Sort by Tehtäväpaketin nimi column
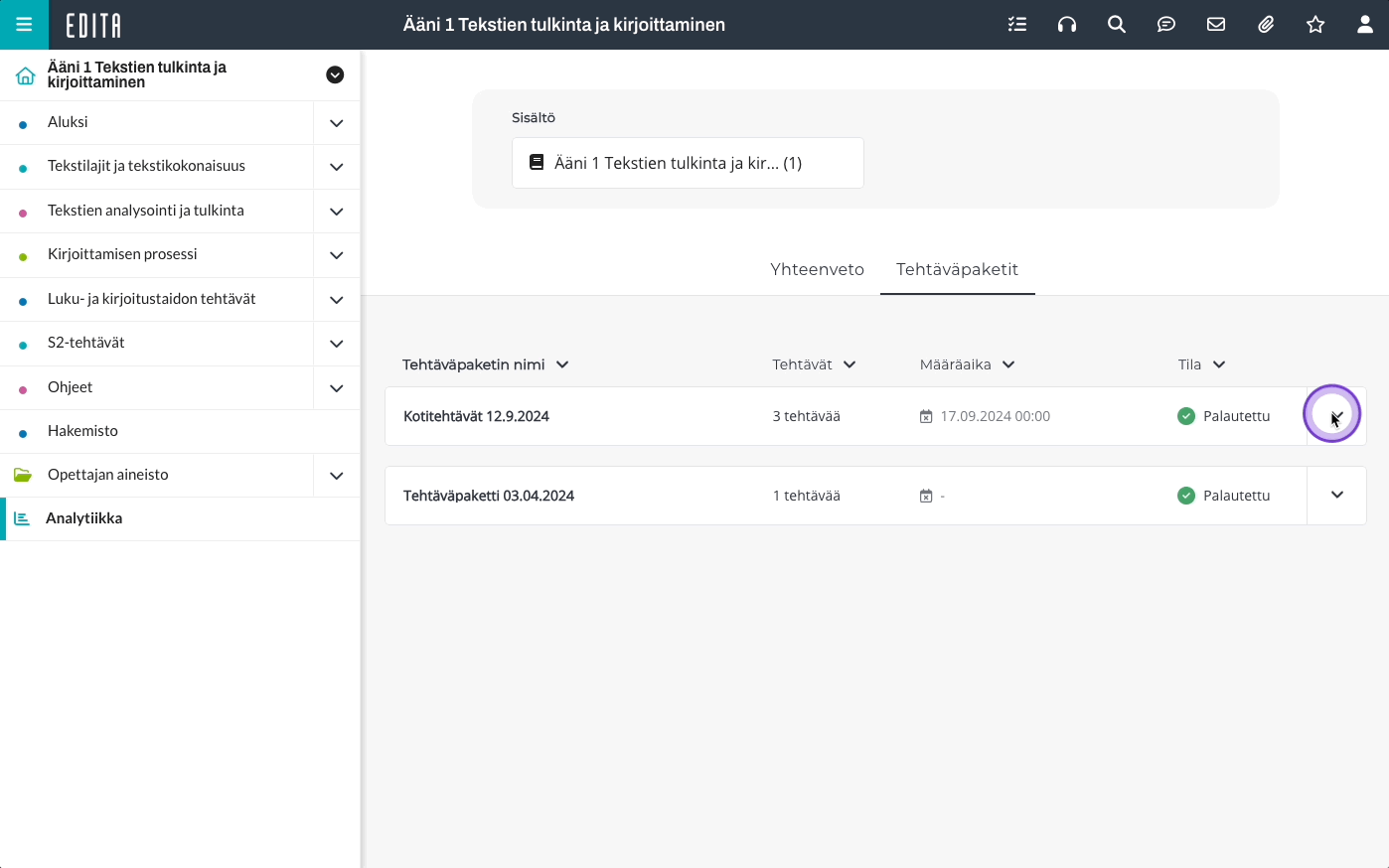Viewport: 1389px width, 868px height. 486,364
